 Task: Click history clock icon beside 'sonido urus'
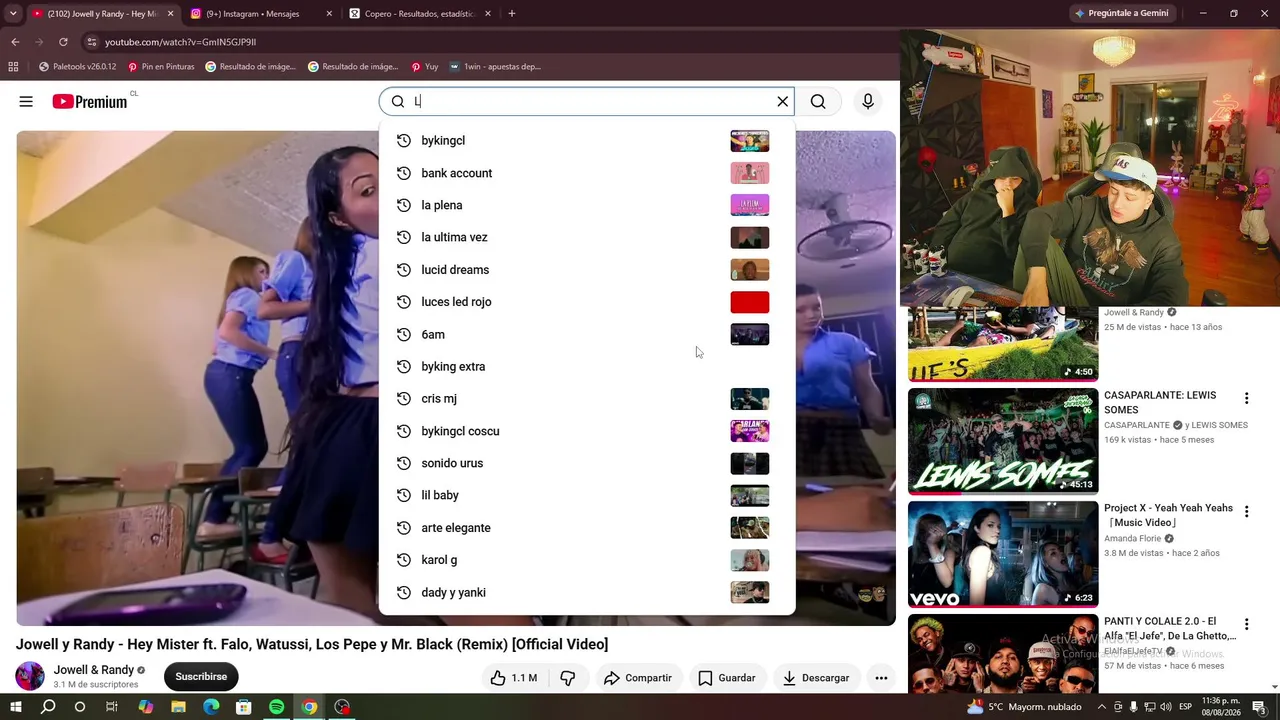[x=404, y=463]
